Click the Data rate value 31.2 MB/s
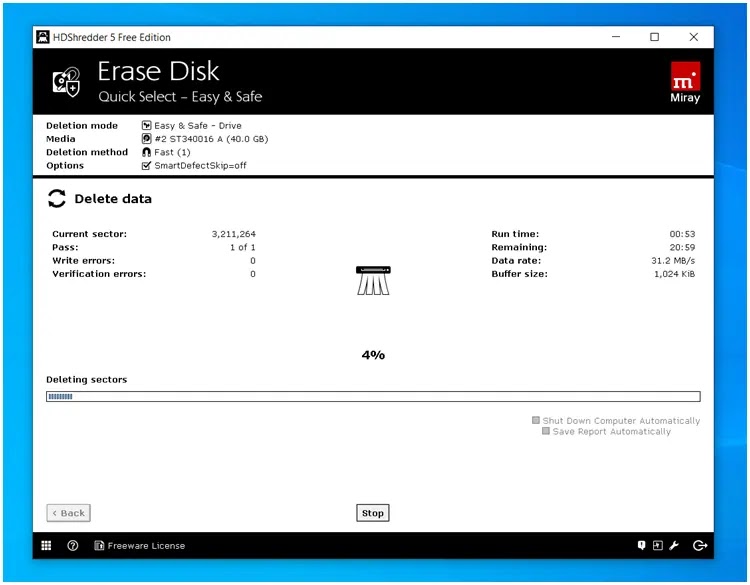This screenshot has width=750, height=585. pyautogui.click(x=673, y=261)
